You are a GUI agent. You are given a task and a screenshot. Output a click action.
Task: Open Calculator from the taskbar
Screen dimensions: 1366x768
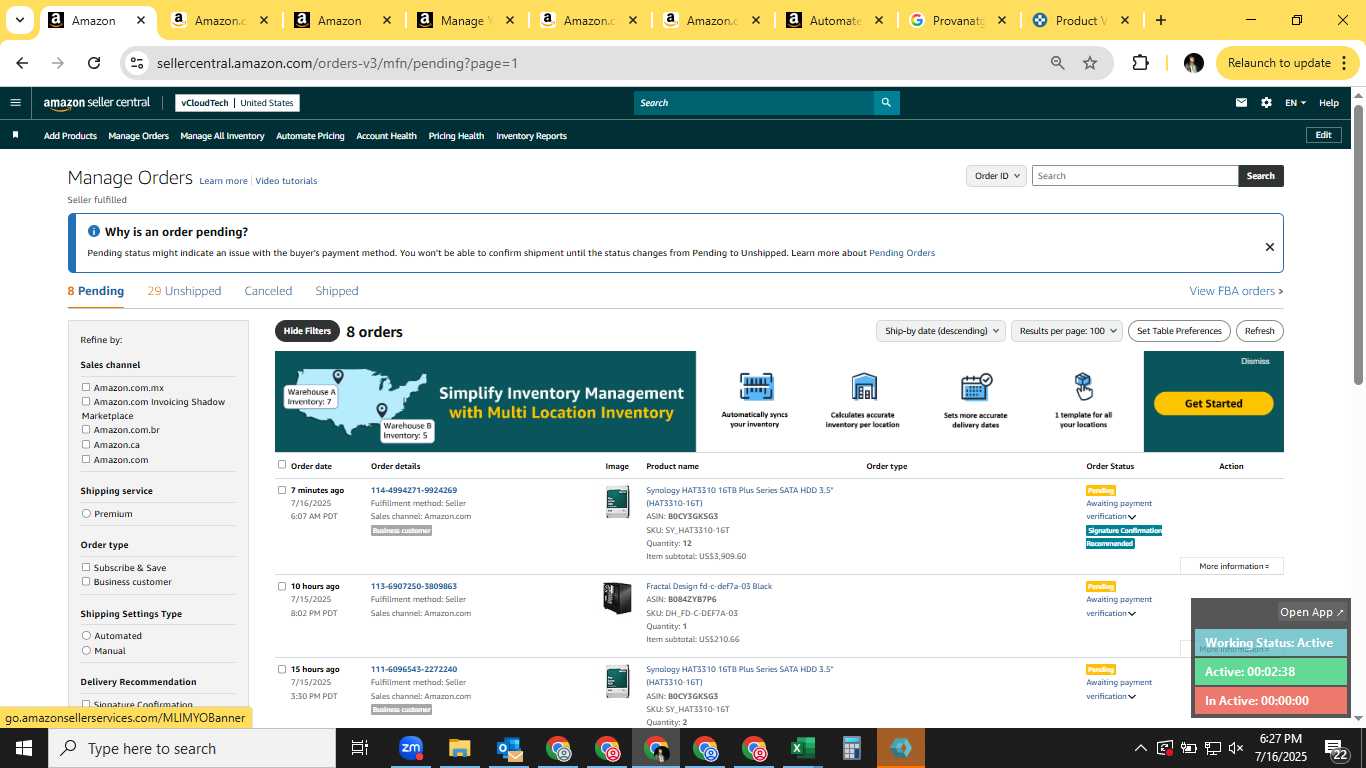click(x=852, y=748)
